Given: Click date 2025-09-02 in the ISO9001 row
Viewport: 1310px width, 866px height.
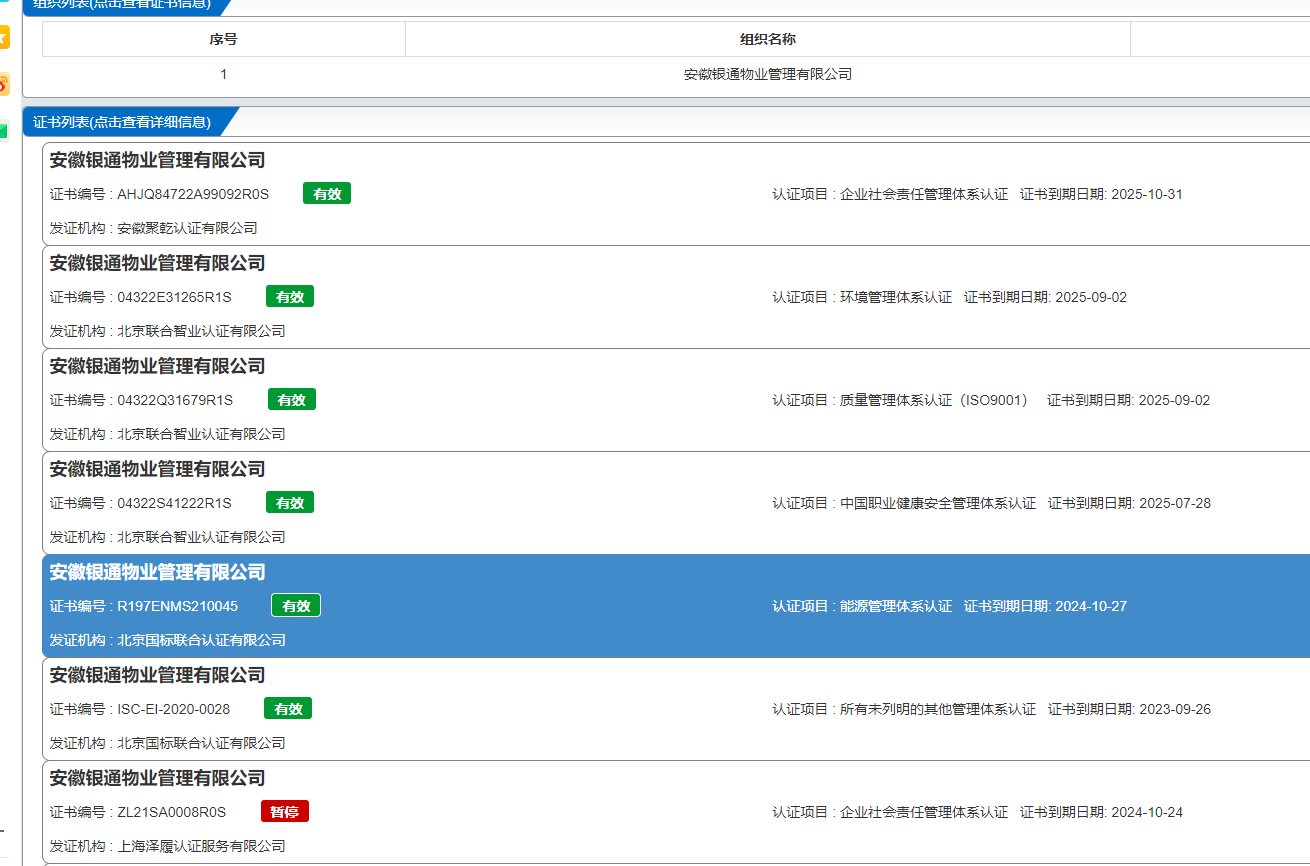Looking at the screenshot, I should tap(1175, 400).
